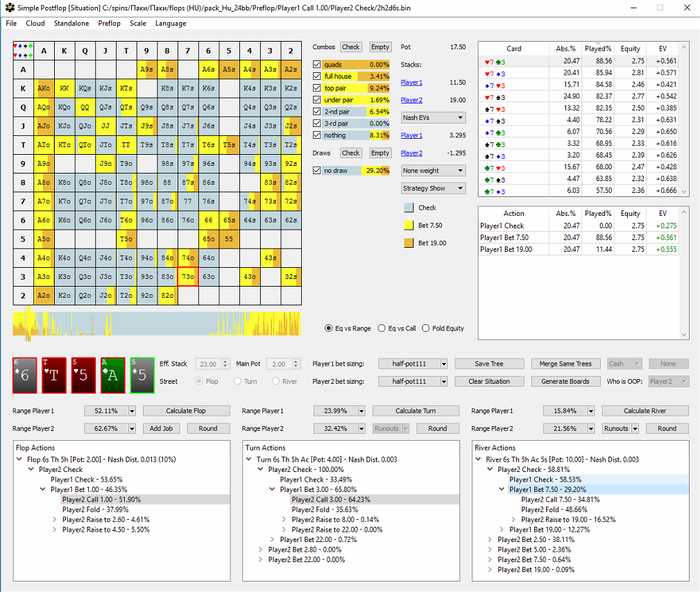This screenshot has width=700, height=592.
Task: Select the Fold Equity radio button
Action: (426, 328)
